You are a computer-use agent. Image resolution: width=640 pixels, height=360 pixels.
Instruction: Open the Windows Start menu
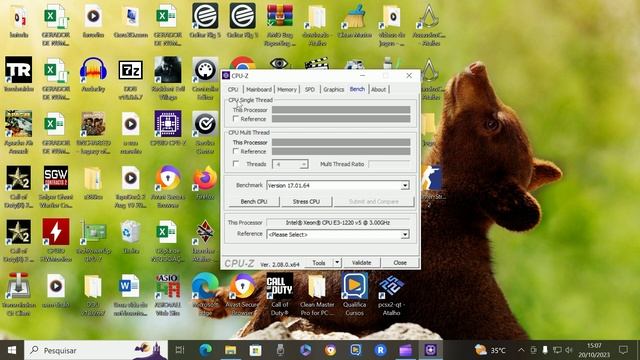tap(12, 350)
